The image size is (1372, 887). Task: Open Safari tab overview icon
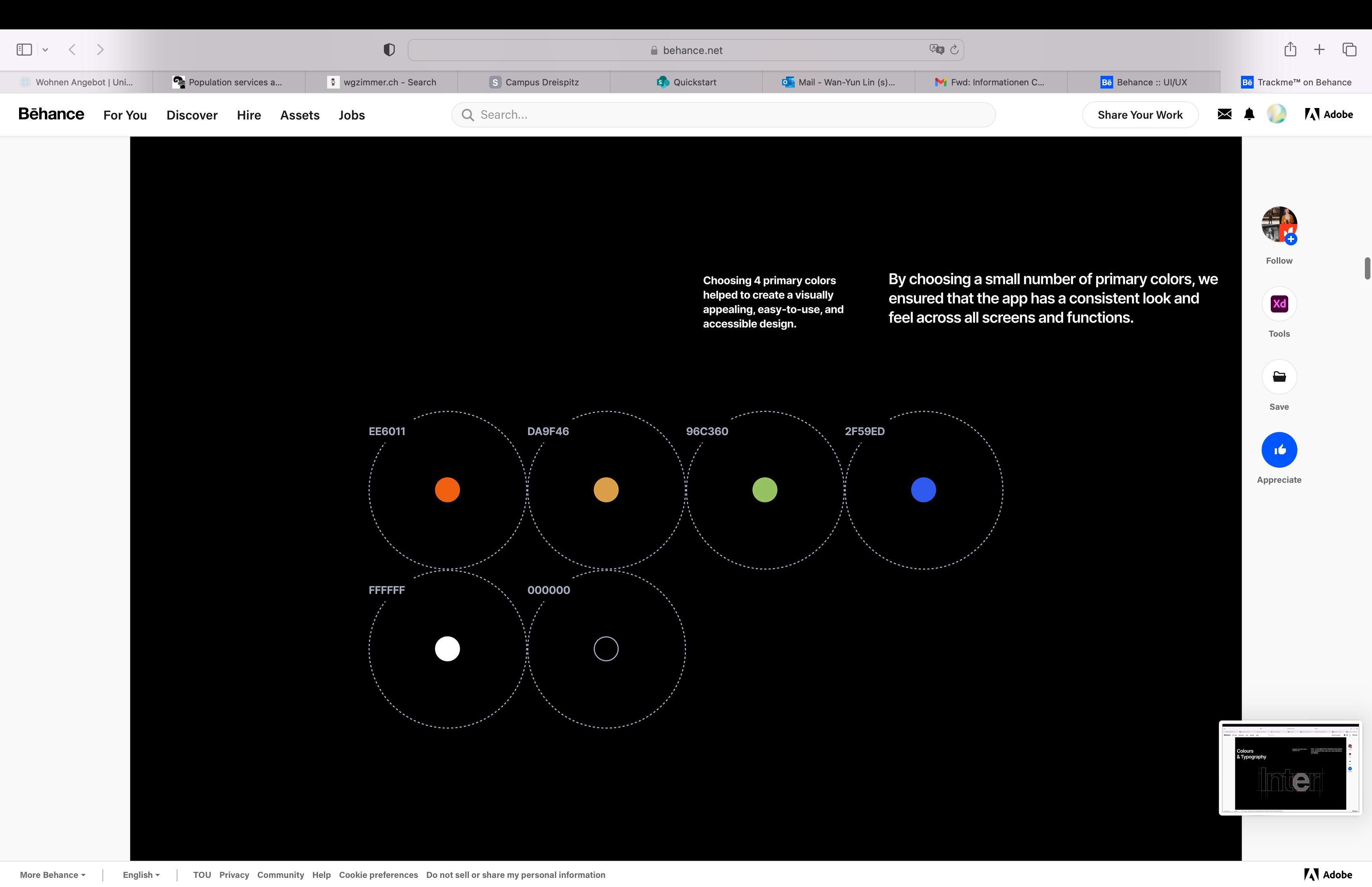[1349, 50]
